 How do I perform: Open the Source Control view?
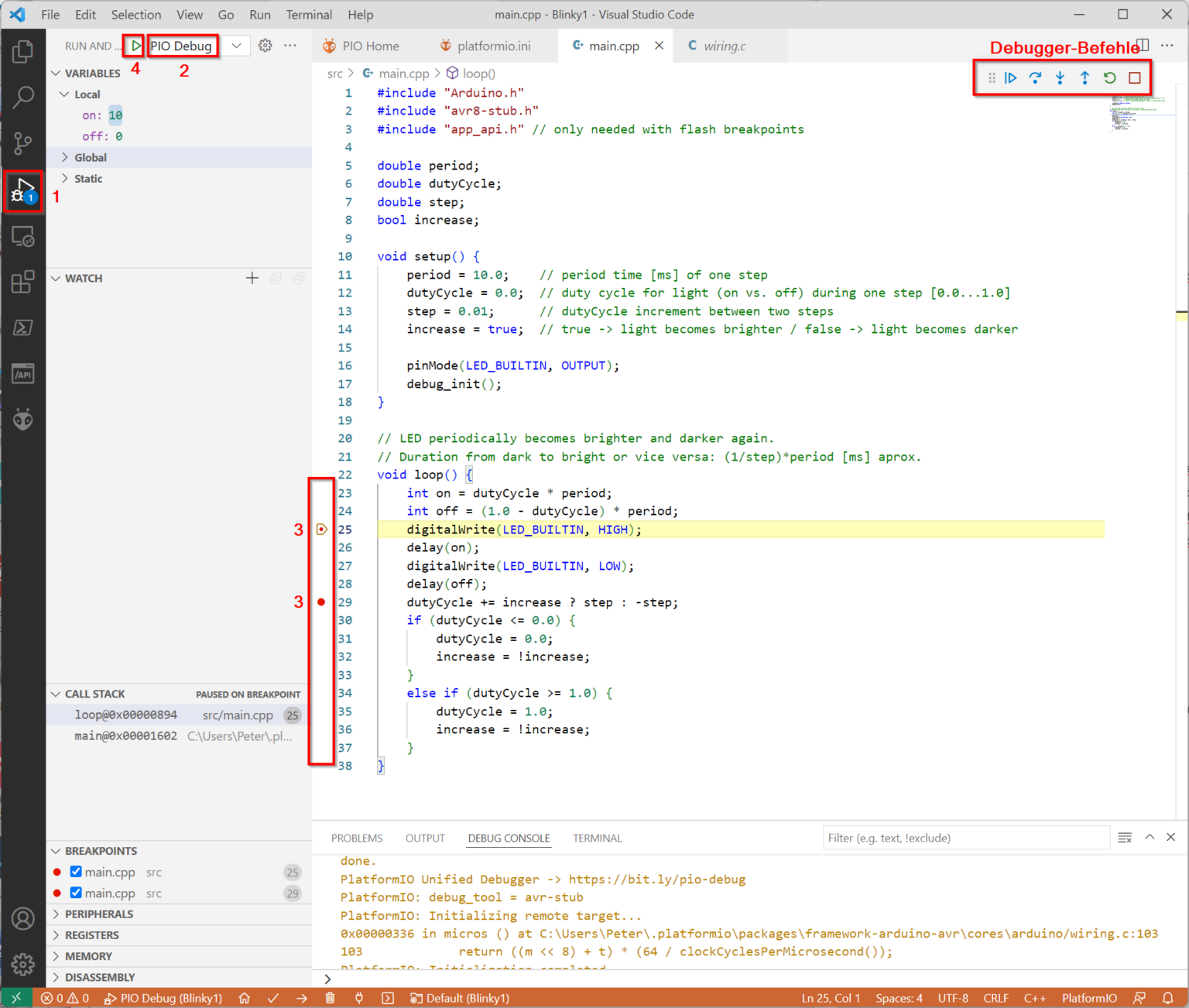click(x=23, y=143)
